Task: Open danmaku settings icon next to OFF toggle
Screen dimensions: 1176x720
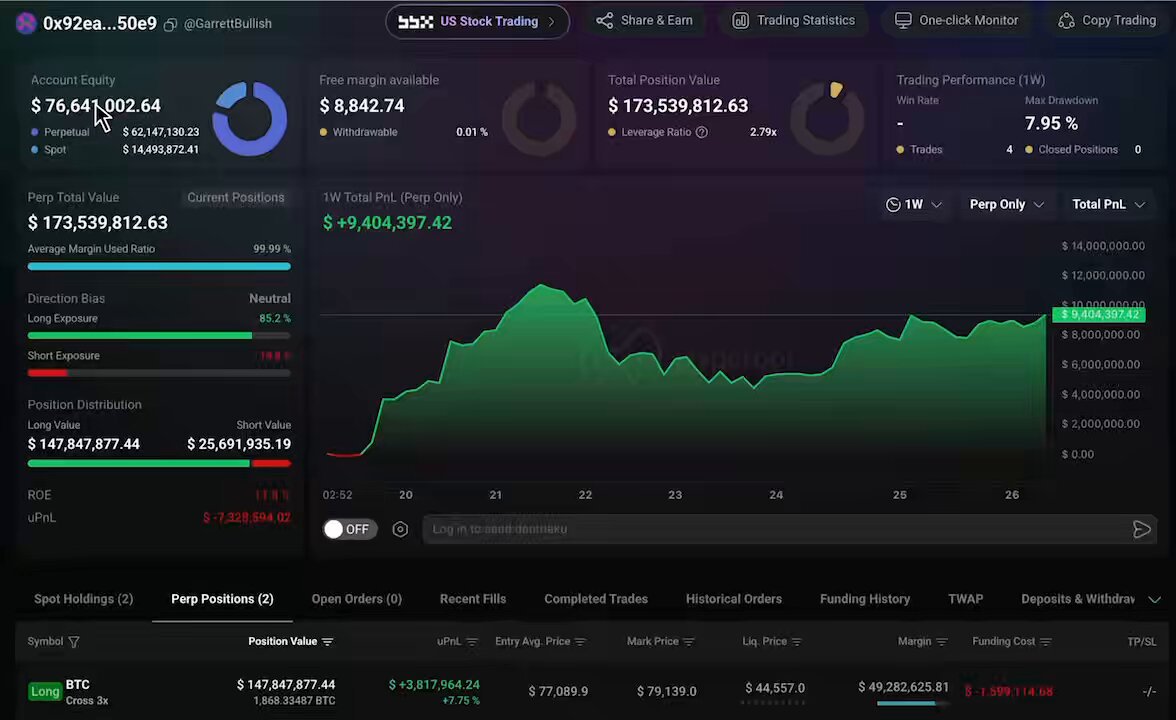Action: click(x=400, y=530)
